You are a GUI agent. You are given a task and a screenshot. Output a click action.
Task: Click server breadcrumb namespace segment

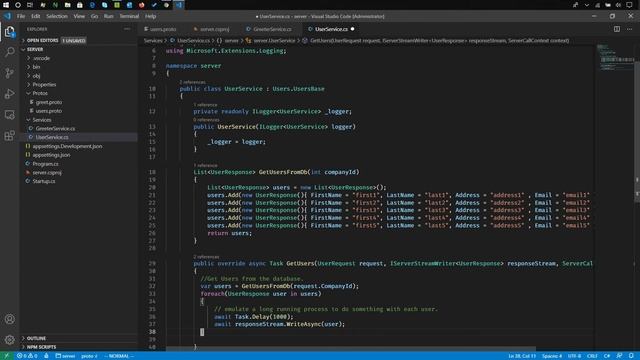pos(231,40)
